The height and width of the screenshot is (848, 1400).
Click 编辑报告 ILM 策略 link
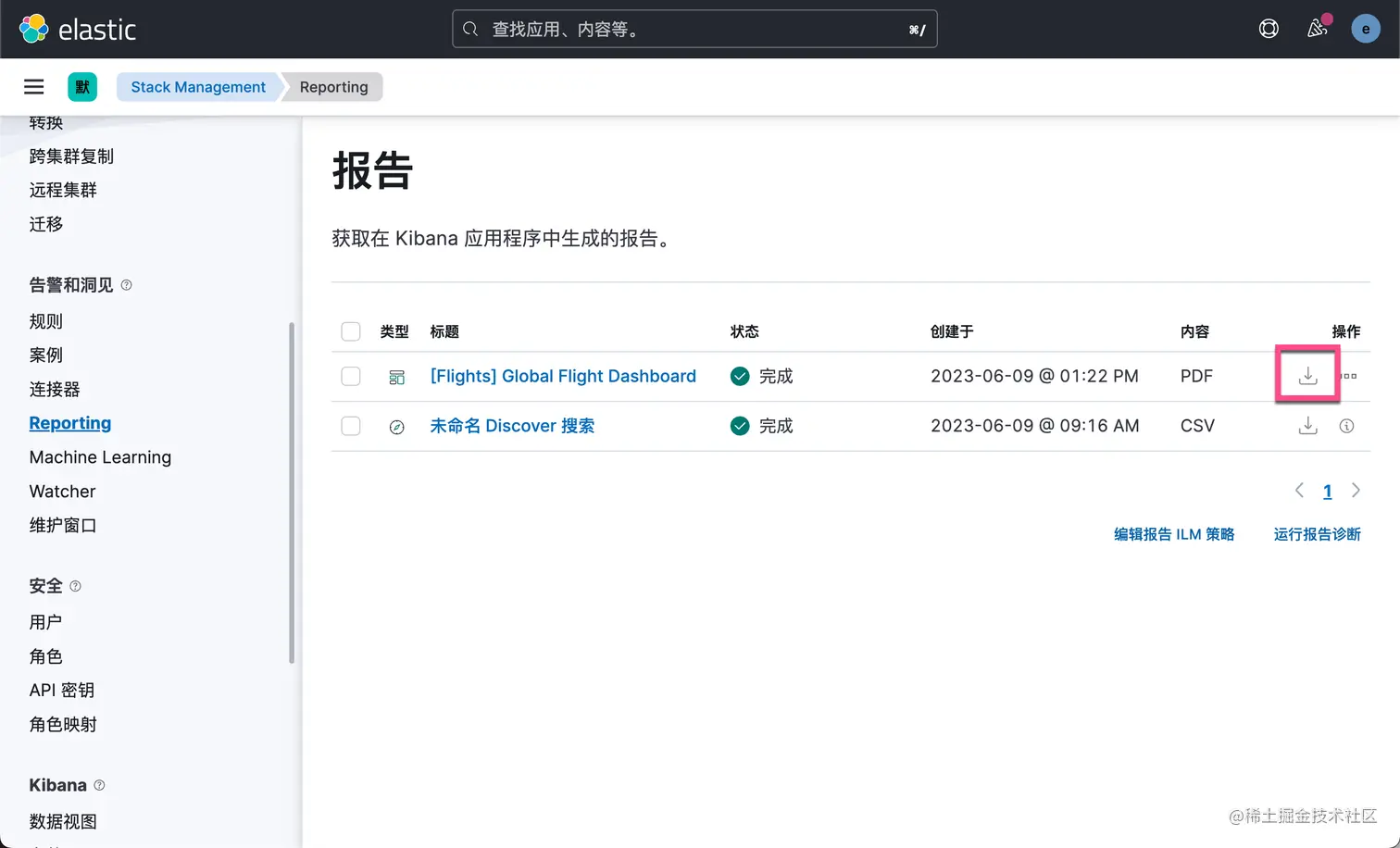tap(1174, 534)
